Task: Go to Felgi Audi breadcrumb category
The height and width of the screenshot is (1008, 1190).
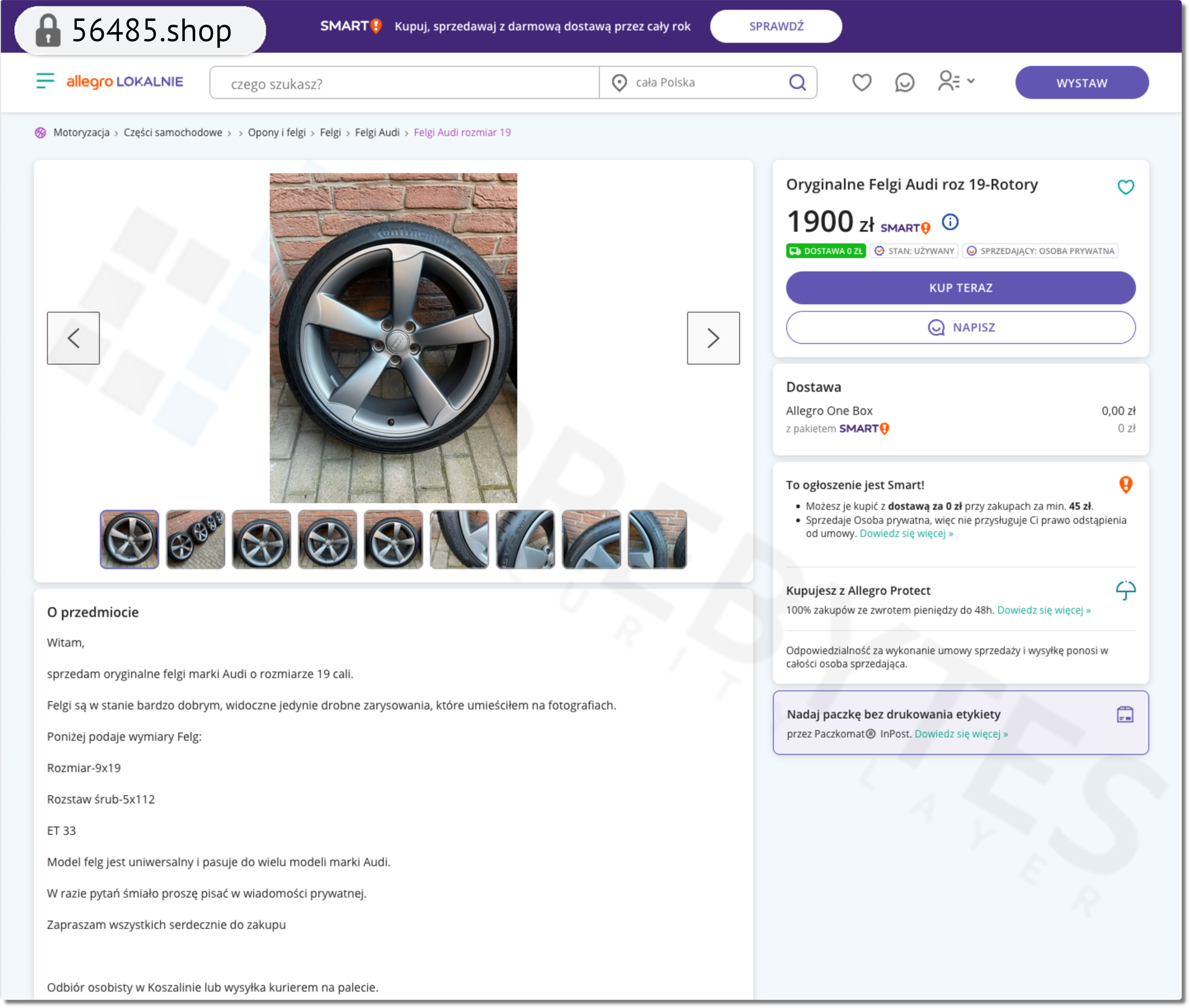Action: pyautogui.click(x=377, y=132)
